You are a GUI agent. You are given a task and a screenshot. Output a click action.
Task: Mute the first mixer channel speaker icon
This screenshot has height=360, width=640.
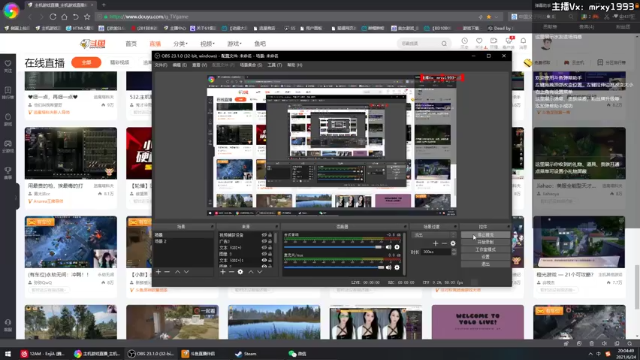(x=388, y=247)
